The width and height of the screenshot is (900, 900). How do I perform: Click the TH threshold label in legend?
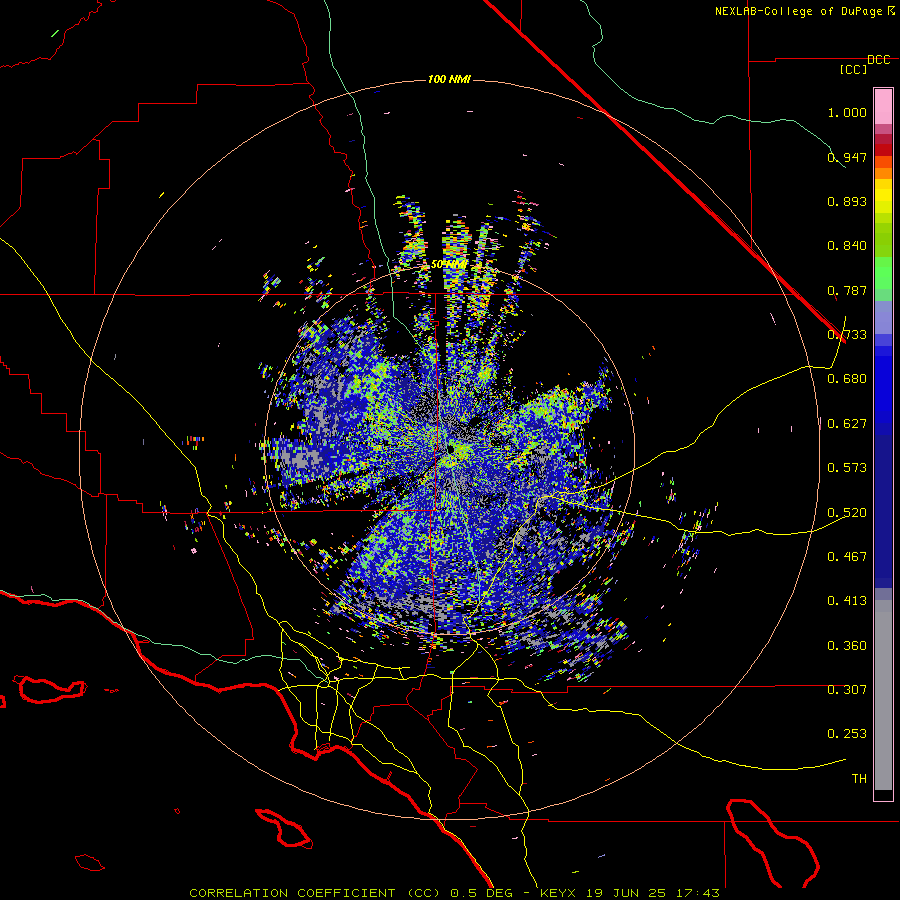click(x=859, y=779)
